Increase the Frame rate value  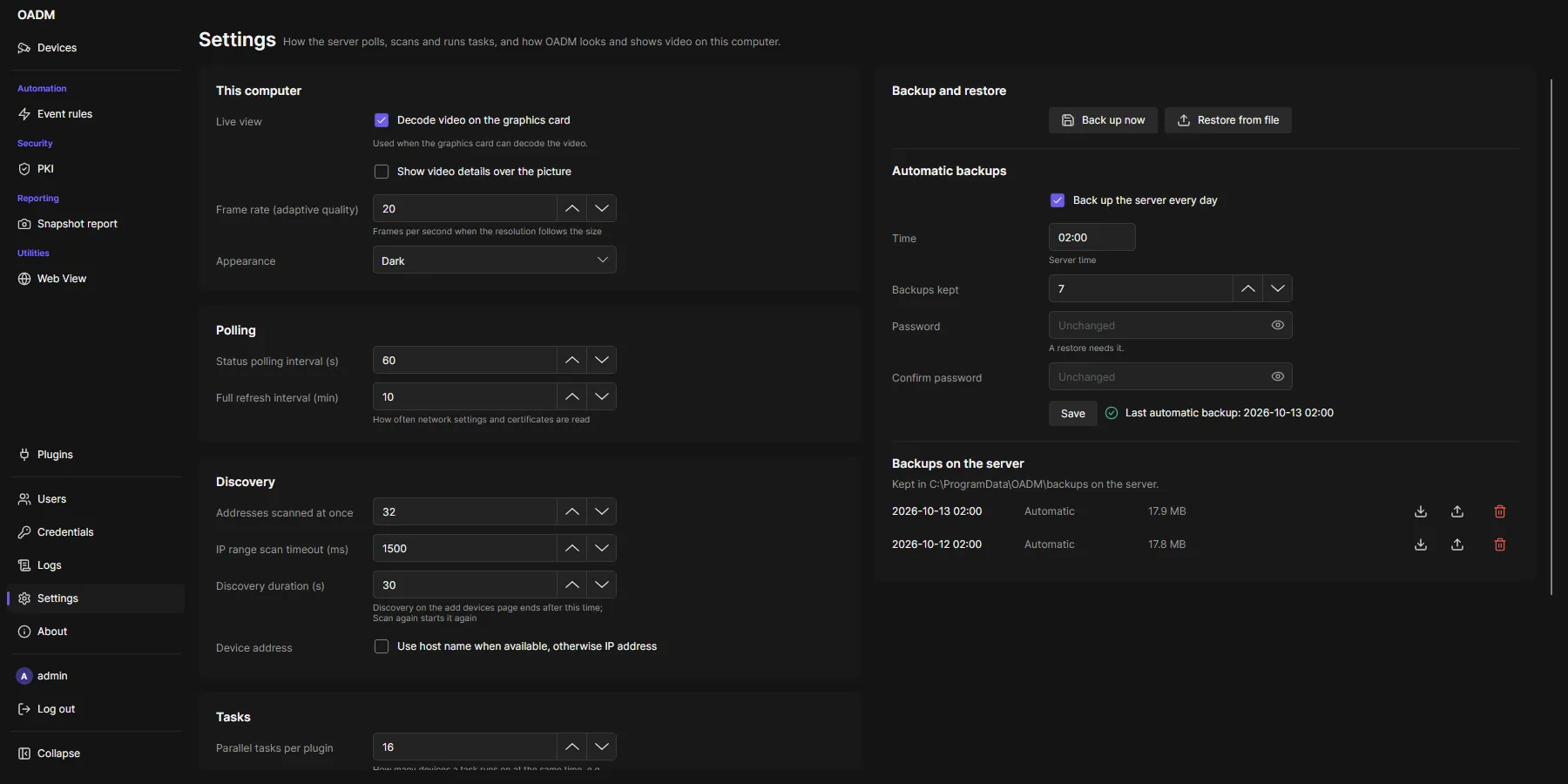571,208
